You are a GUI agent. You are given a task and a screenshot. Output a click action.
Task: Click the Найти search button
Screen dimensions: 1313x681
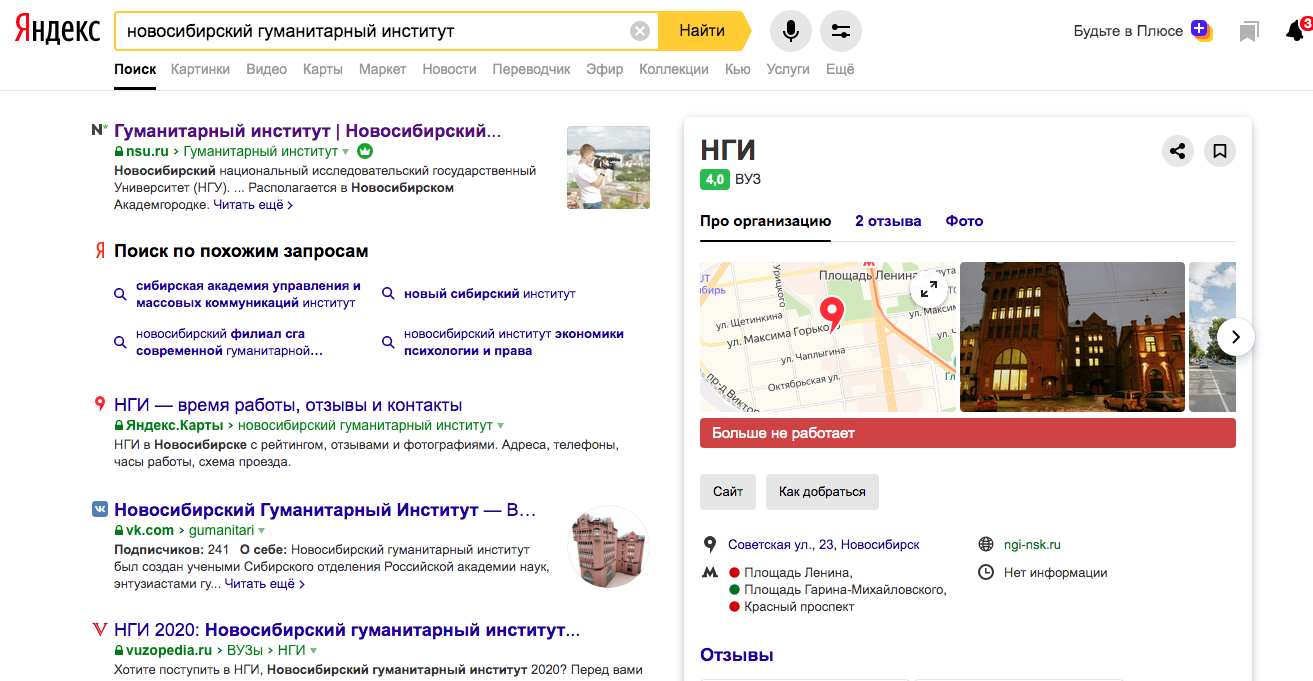[x=703, y=31]
